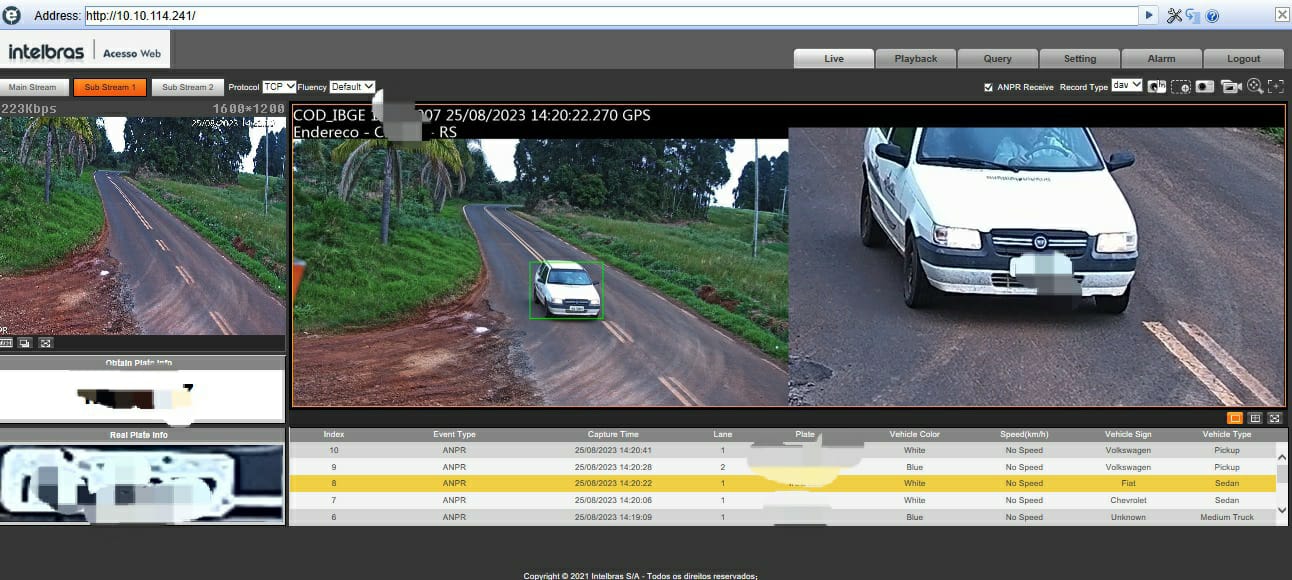
Task: Open the Playback tab
Action: coord(915,59)
